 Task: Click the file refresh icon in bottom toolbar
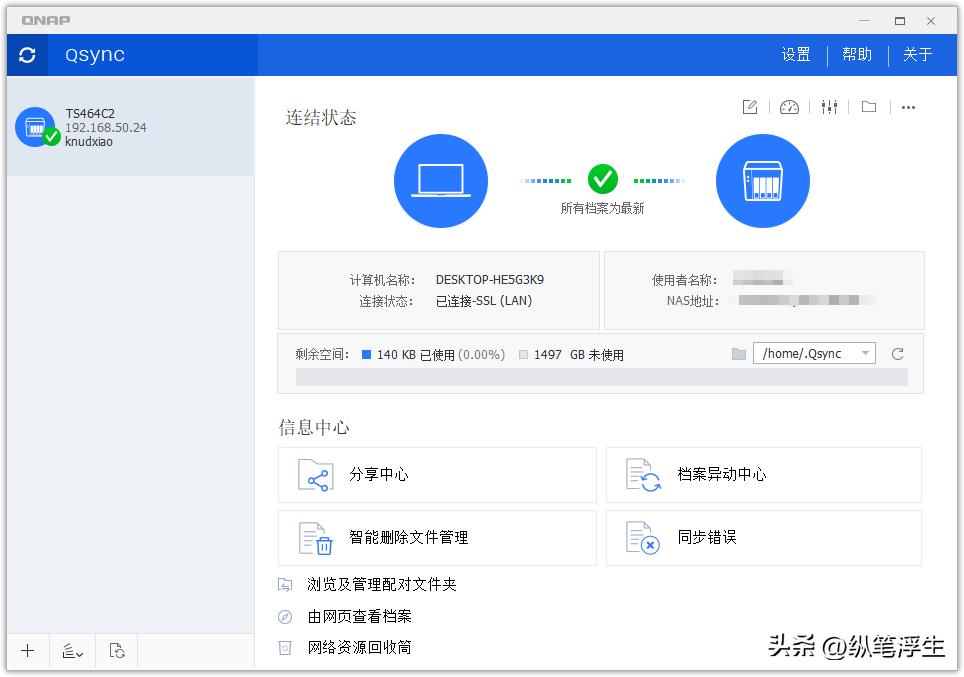pyautogui.click(x=116, y=651)
